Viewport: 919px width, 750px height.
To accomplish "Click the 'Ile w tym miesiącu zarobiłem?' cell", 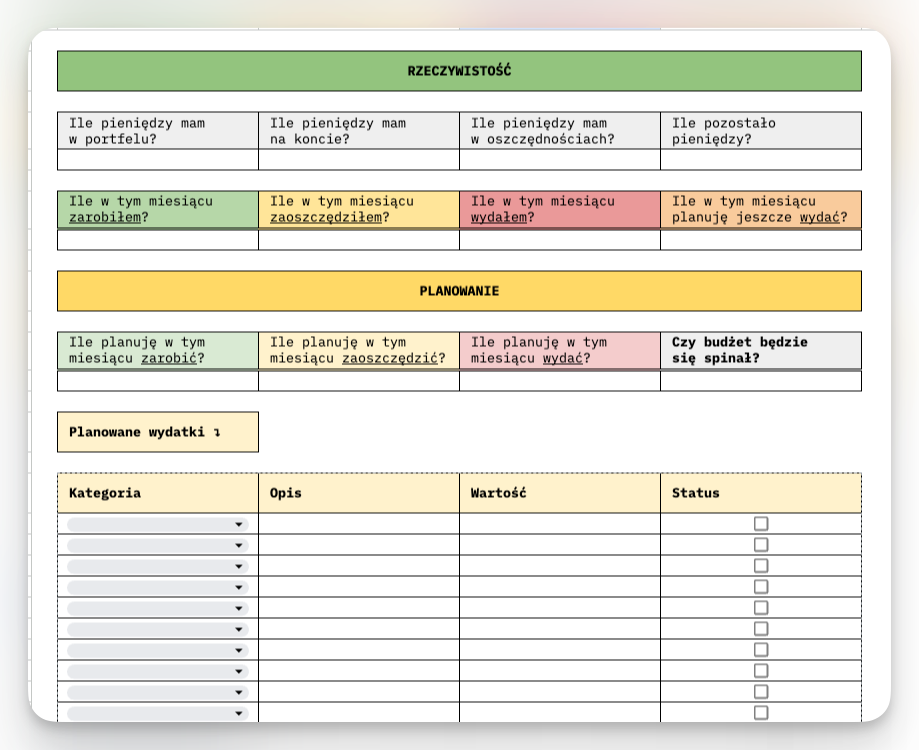I will (158, 209).
